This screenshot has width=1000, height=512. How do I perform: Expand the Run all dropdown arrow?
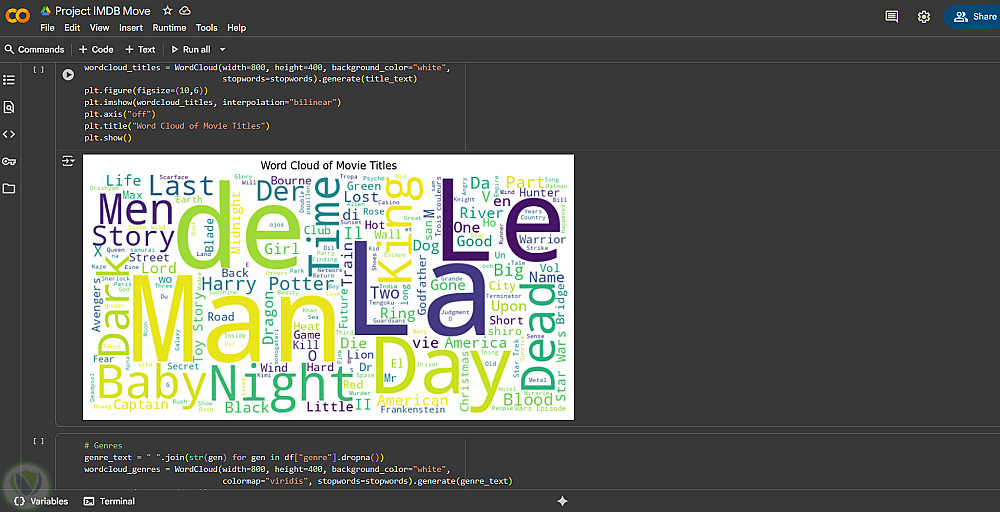[223, 50]
